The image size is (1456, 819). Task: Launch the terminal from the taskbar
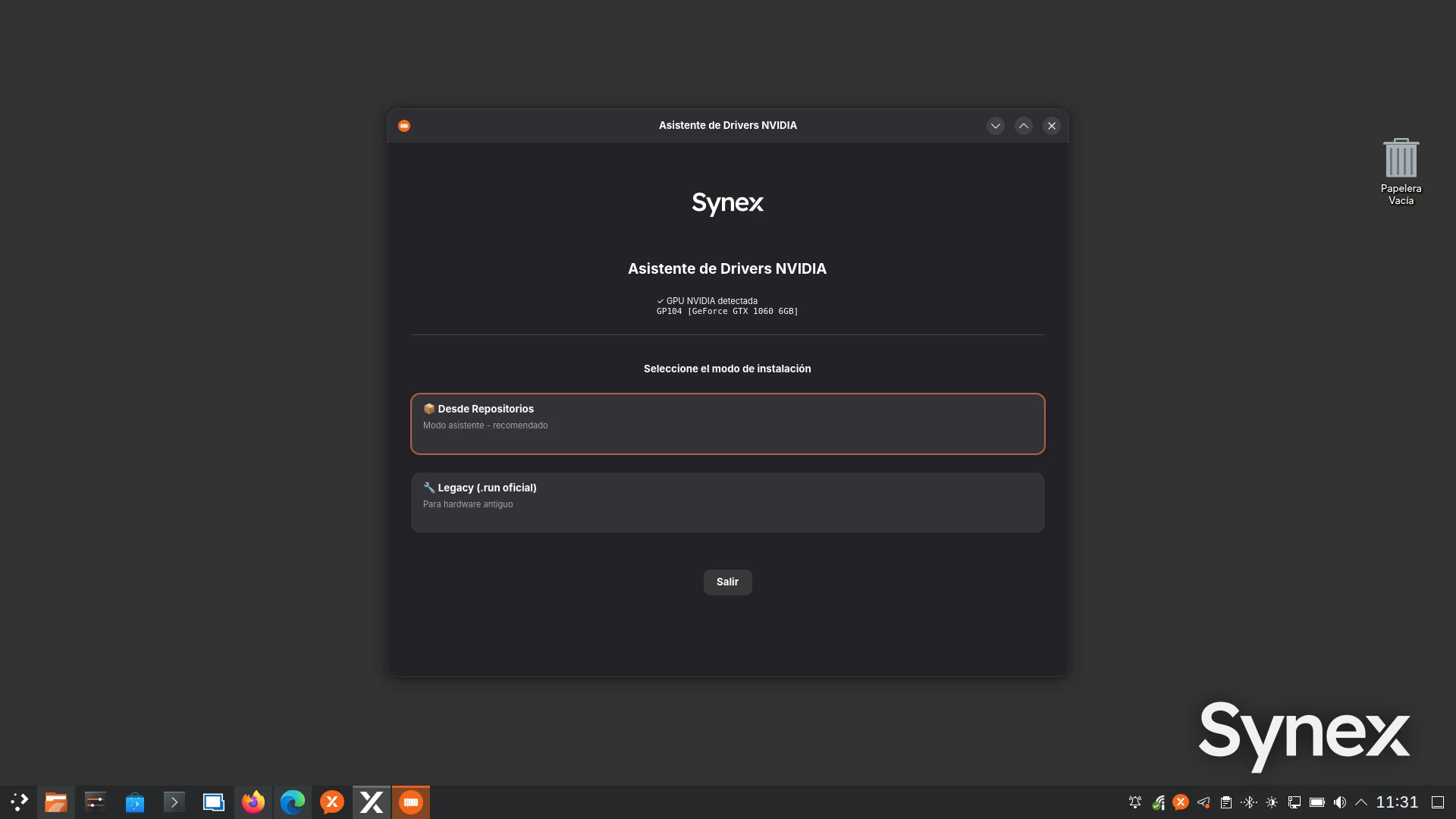[174, 802]
